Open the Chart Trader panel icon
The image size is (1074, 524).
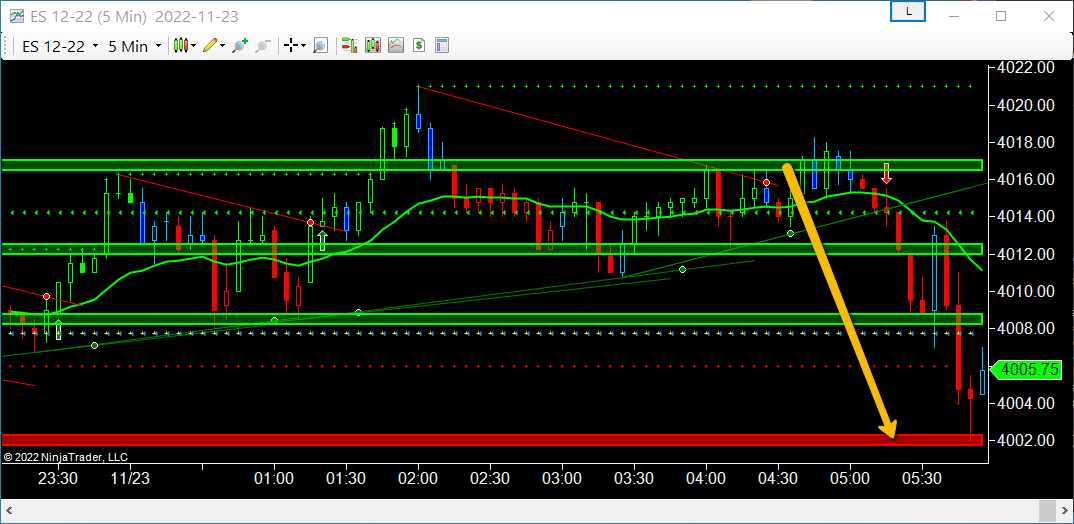[x=350, y=46]
